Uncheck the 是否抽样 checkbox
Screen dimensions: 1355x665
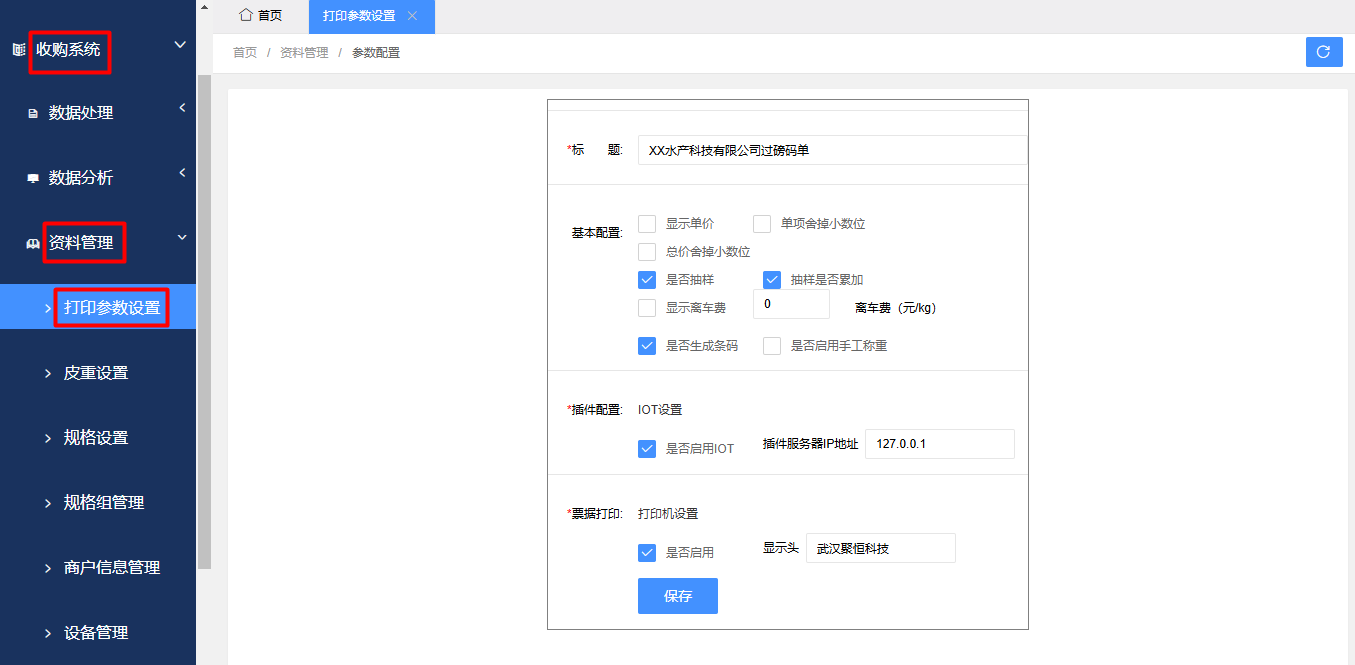click(647, 280)
